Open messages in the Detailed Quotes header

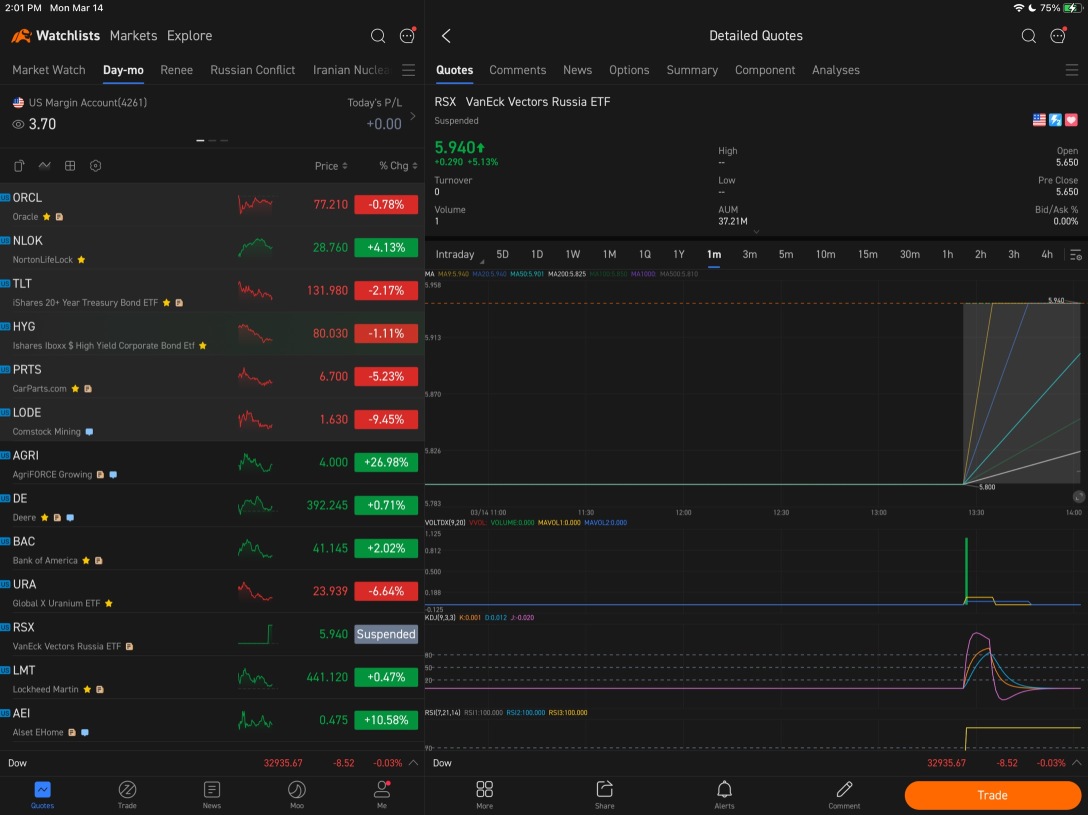pyautogui.click(x=1058, y=35)
